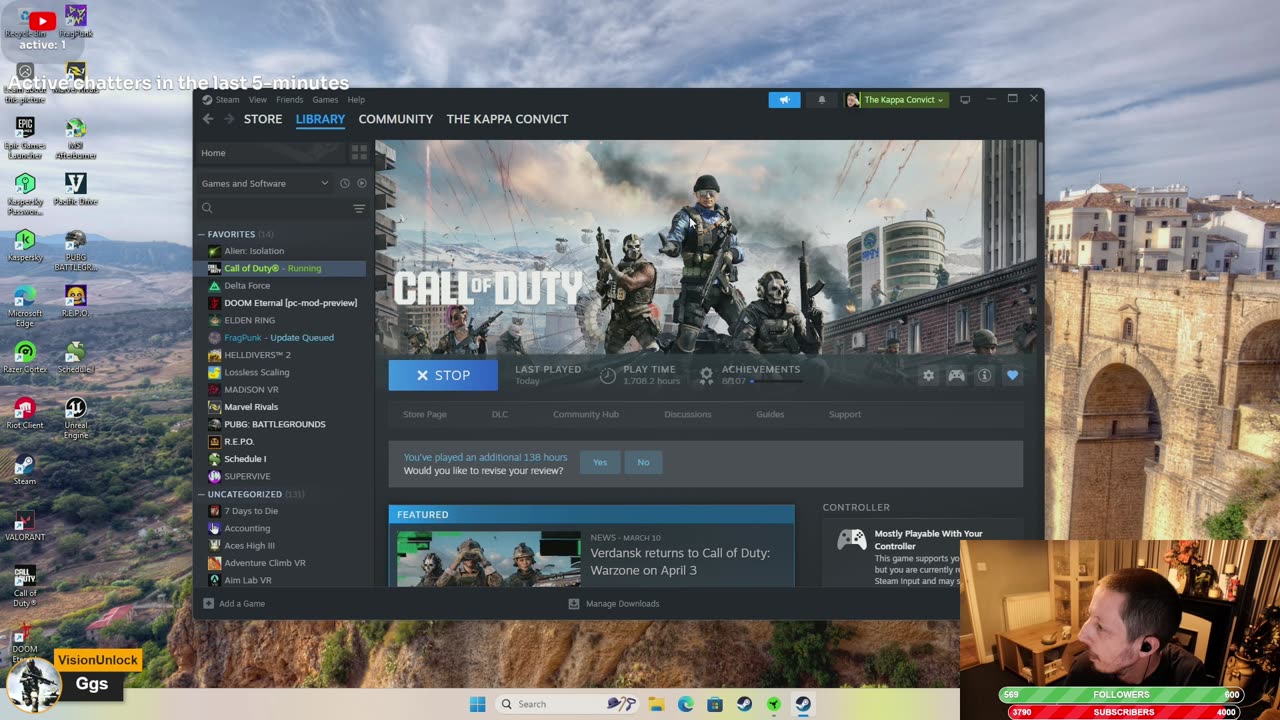Click the Play Time clock icon
Viewport: 1280px width, 720px height.
[x=607, y=375]
